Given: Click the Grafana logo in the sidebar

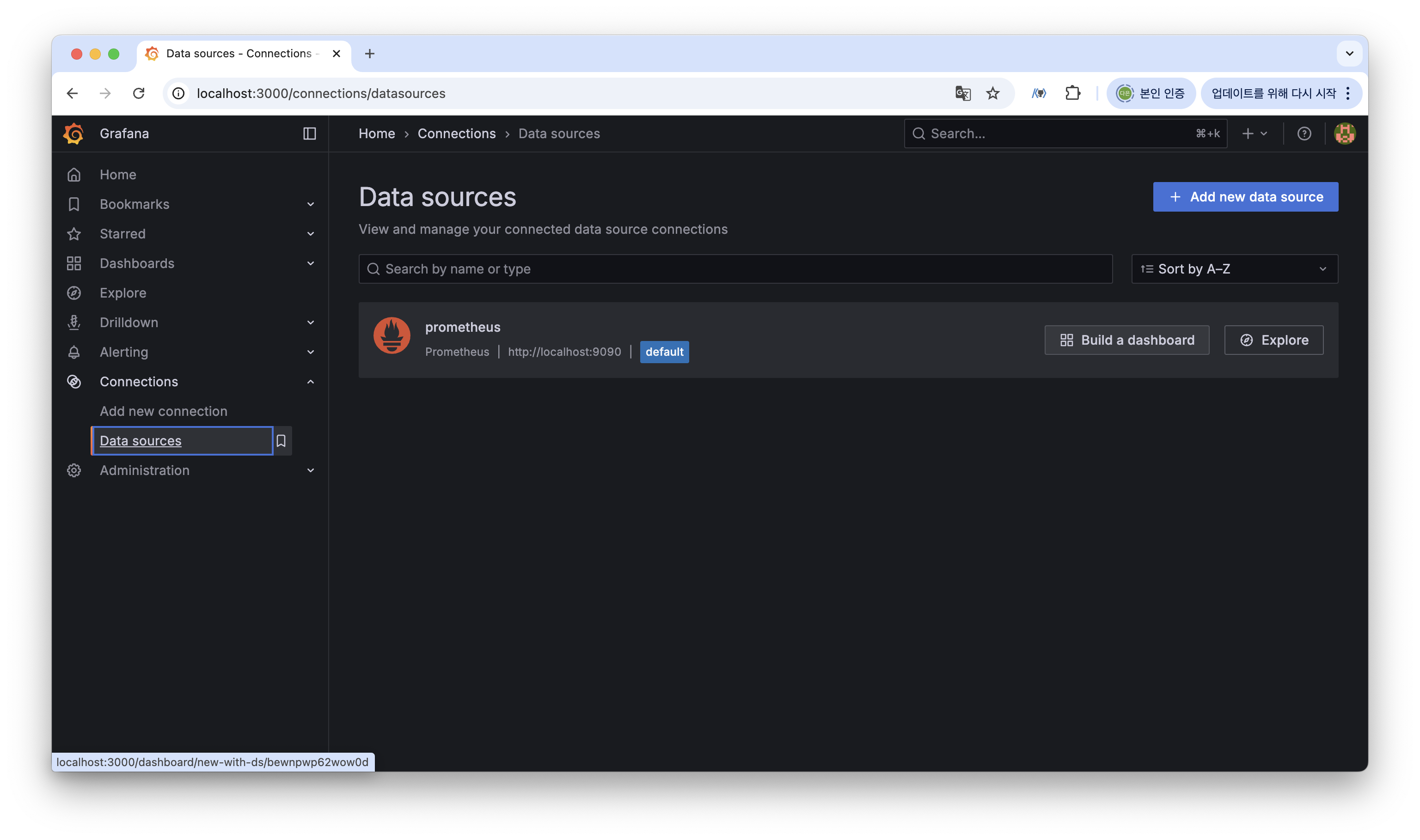Looking at the screenshot, I should pos(73,134).
